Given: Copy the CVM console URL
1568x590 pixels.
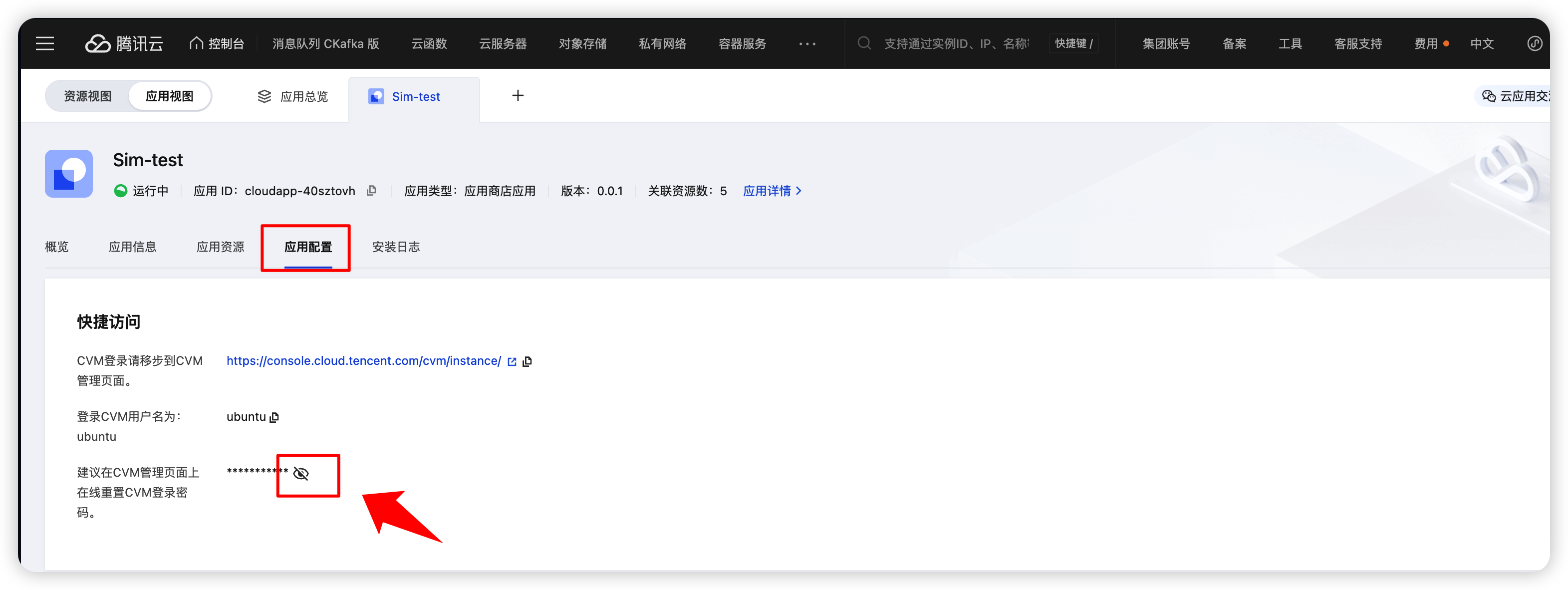Looking at the screenshot, I should tap(527, 362).
